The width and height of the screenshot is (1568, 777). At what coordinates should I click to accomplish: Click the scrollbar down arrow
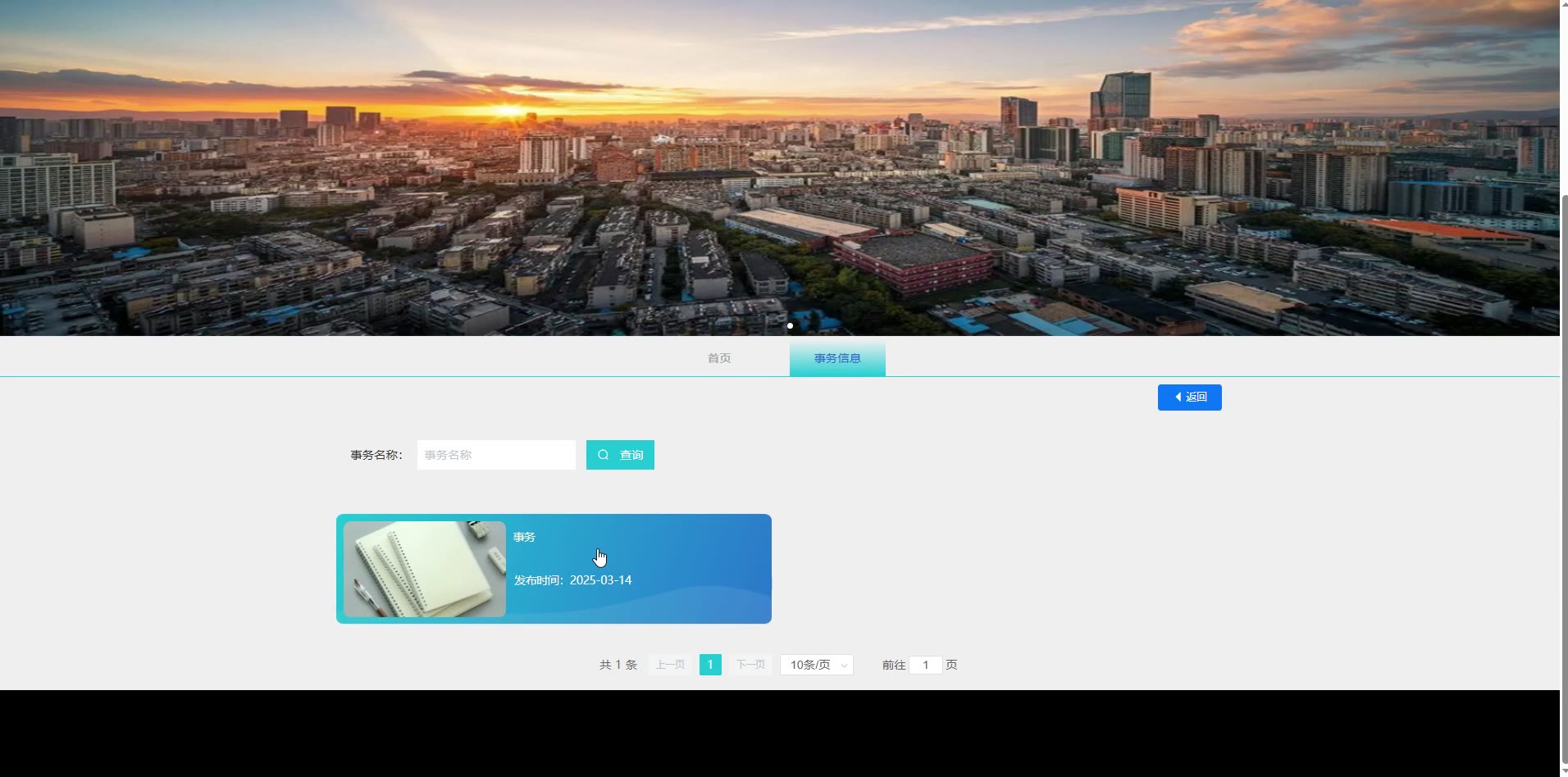coord(1563,771)
